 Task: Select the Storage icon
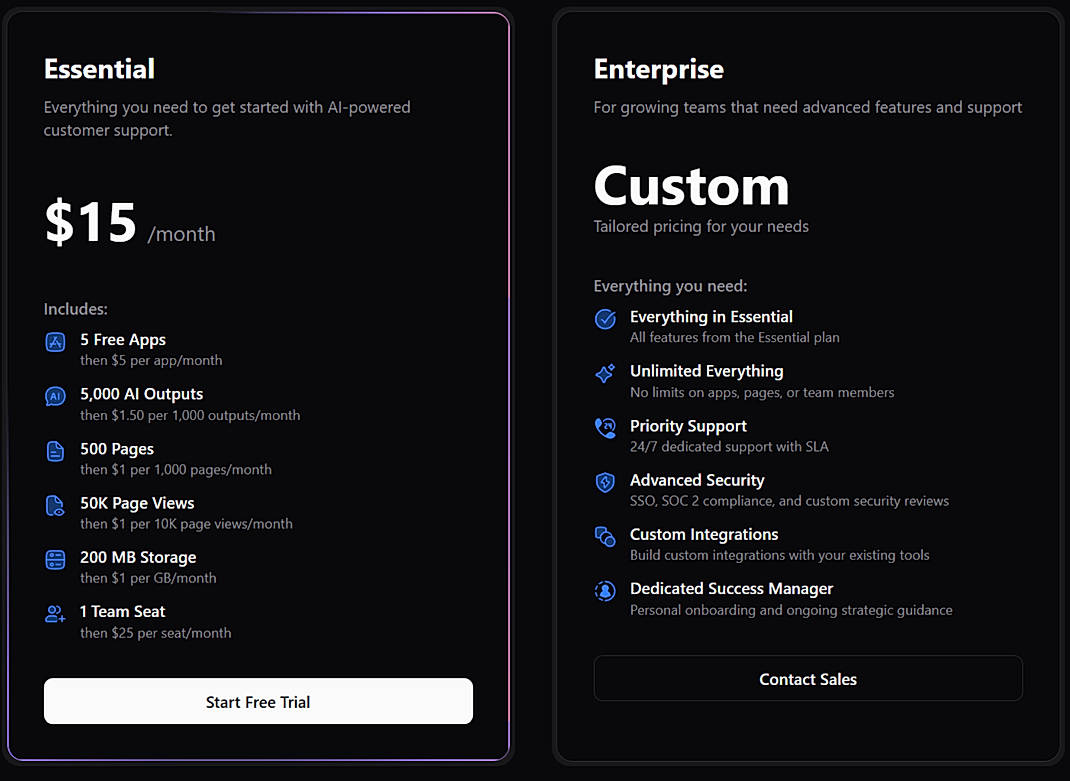tap(54, 558)
